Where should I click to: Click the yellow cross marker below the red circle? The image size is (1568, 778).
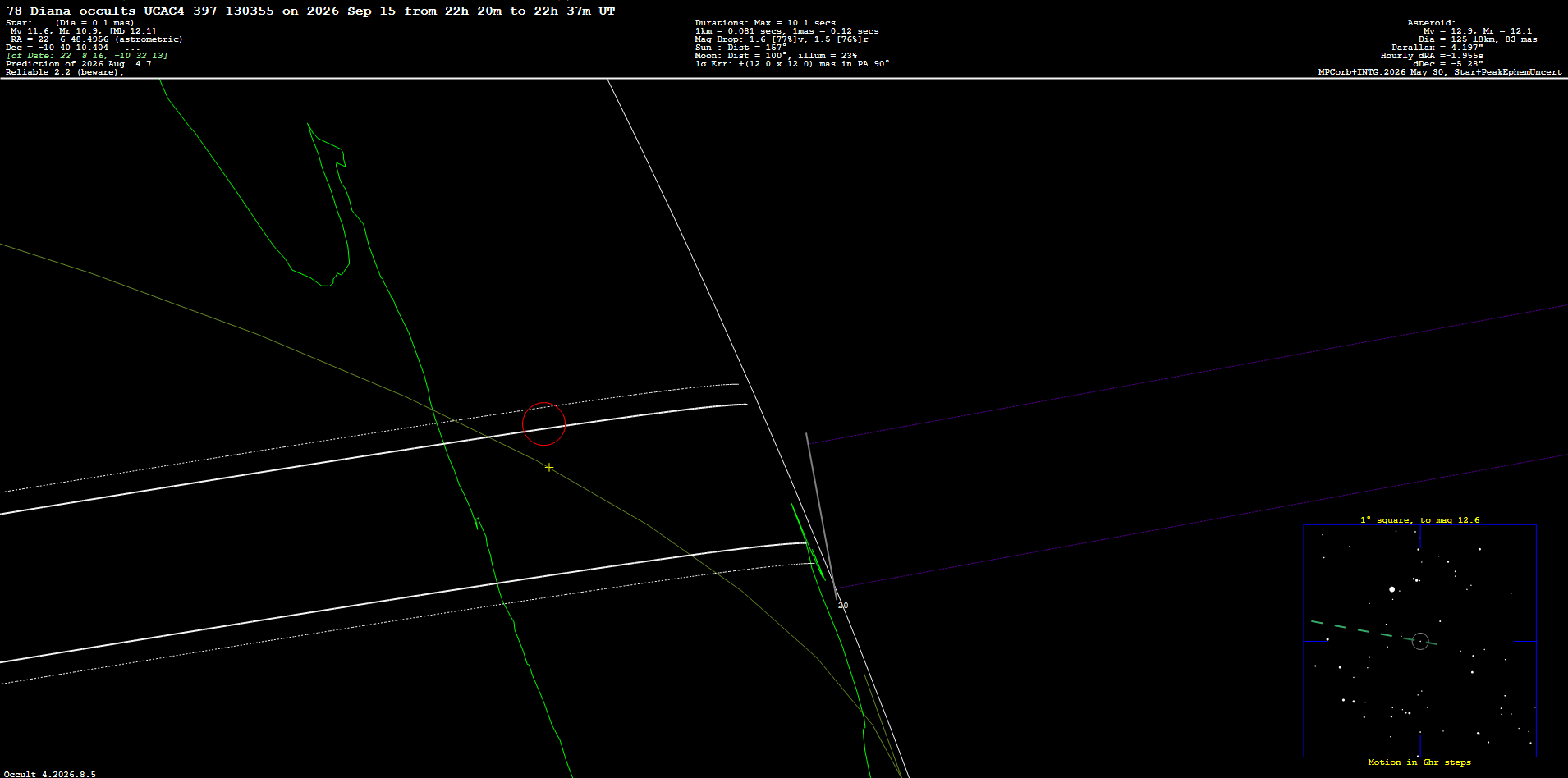(x=549, y=468)
